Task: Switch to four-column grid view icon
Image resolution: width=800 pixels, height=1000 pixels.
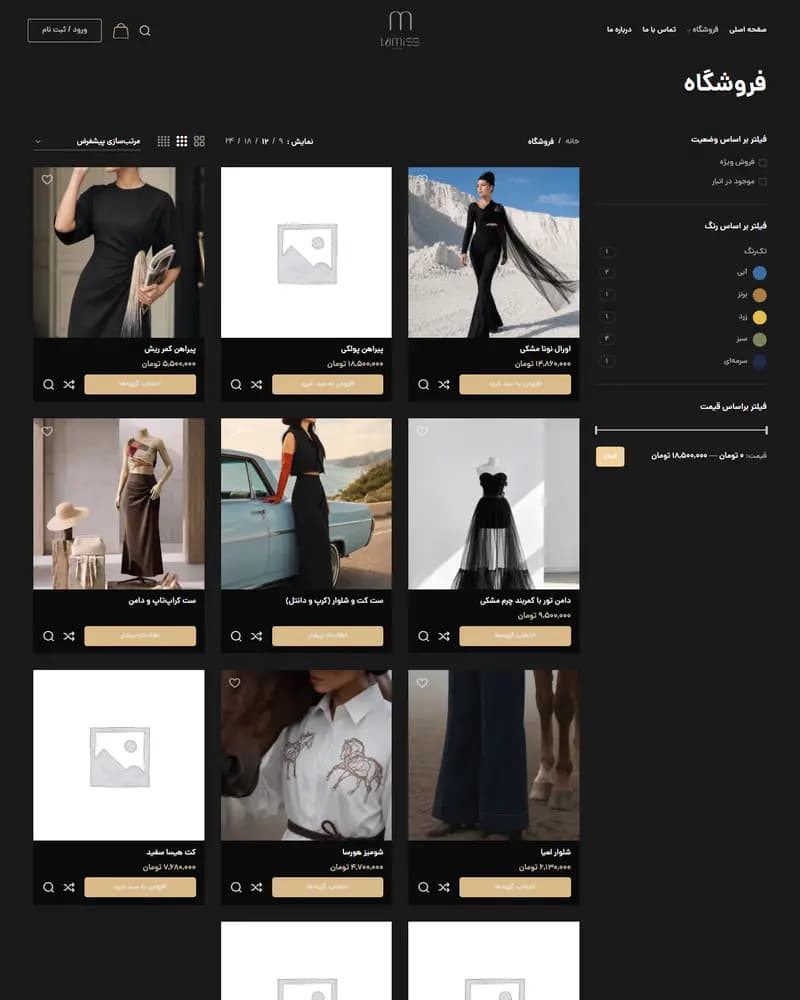Action: 164,141
